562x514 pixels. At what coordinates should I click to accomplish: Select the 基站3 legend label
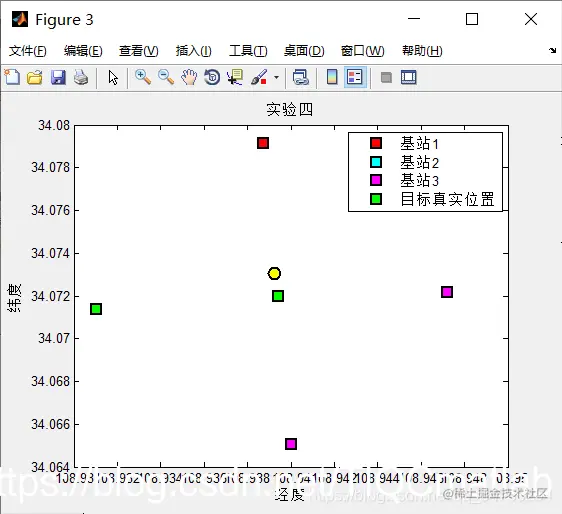[x=419, y=180]
